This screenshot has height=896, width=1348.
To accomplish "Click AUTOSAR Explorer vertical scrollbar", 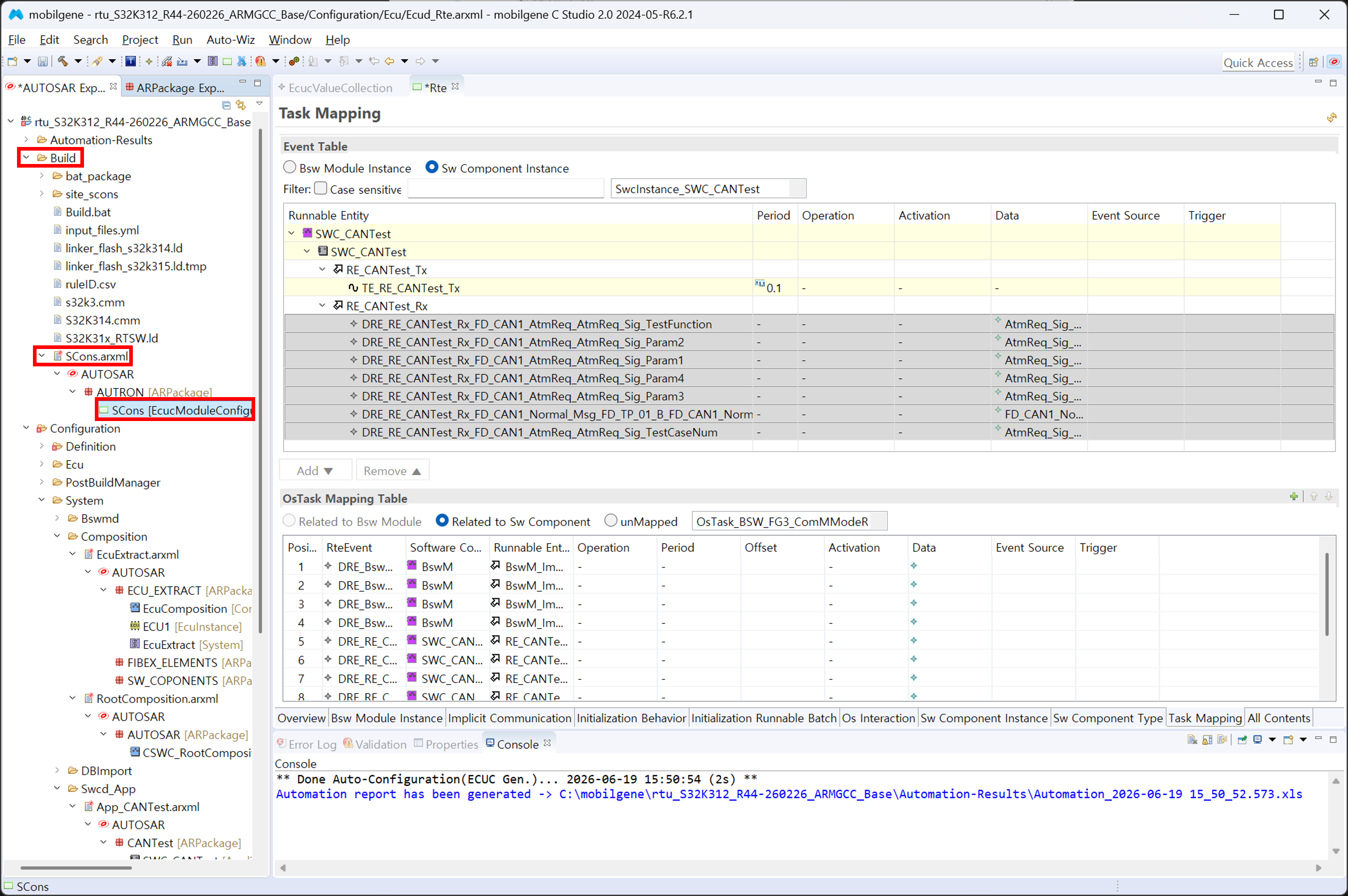I will pos(261,381).
